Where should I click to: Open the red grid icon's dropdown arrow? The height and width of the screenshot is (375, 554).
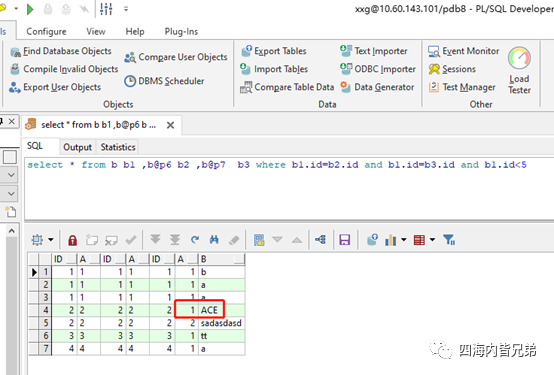[432, 240]
